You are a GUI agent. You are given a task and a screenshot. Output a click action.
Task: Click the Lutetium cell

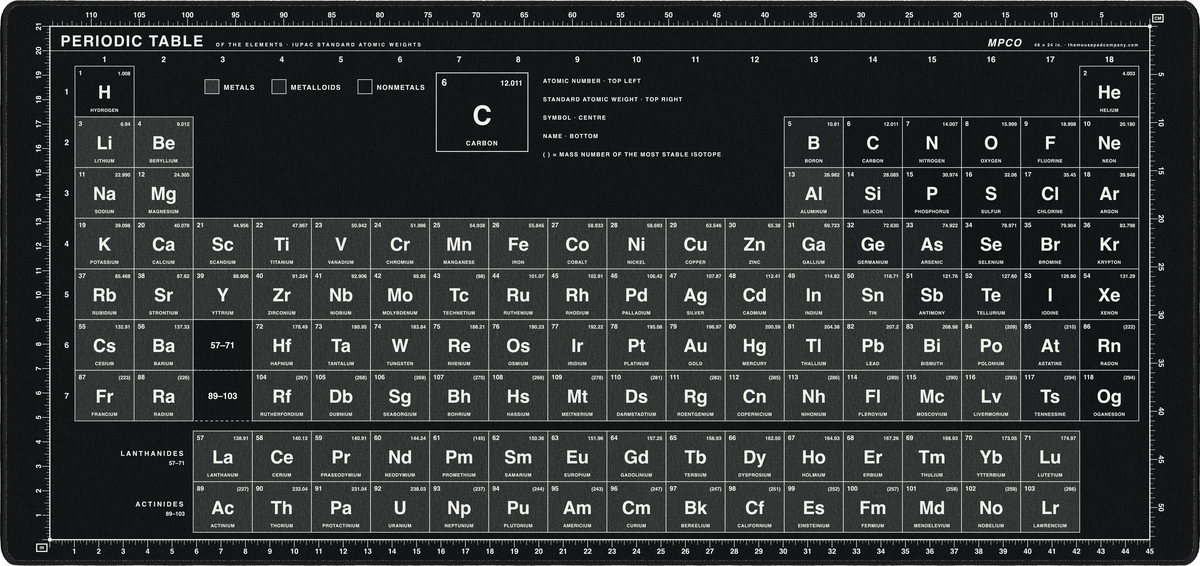click(x=1050, y=457)
